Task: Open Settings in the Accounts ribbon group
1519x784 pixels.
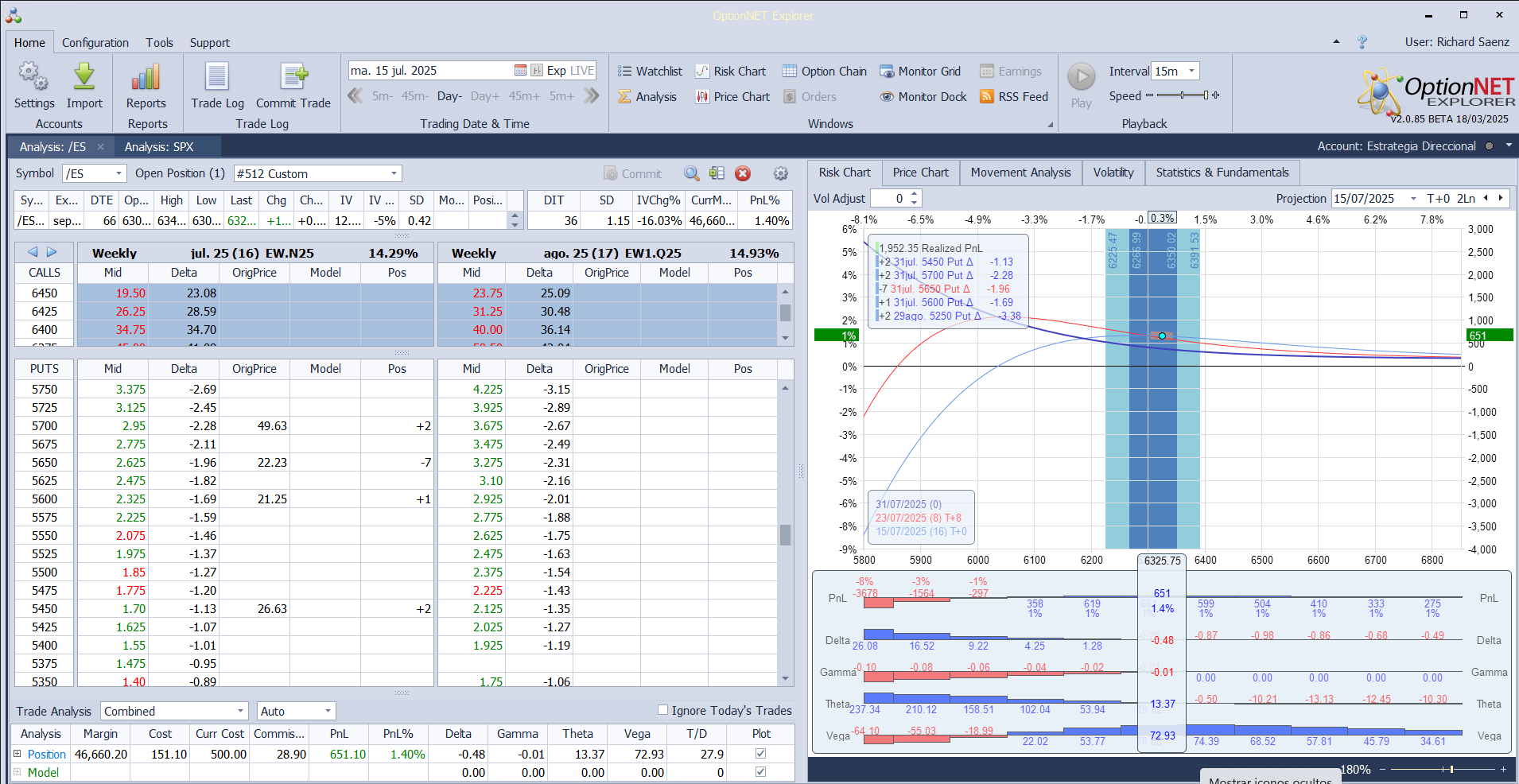Action: 34,85
